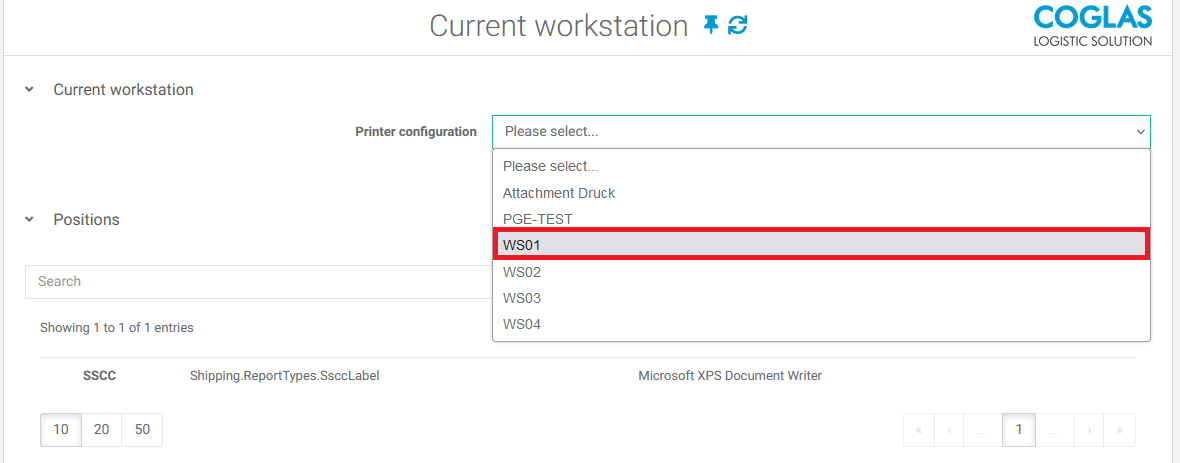This screenshot has width=1180, height=463.
Task: Show 50 entries per page
Action: point(142,430)
